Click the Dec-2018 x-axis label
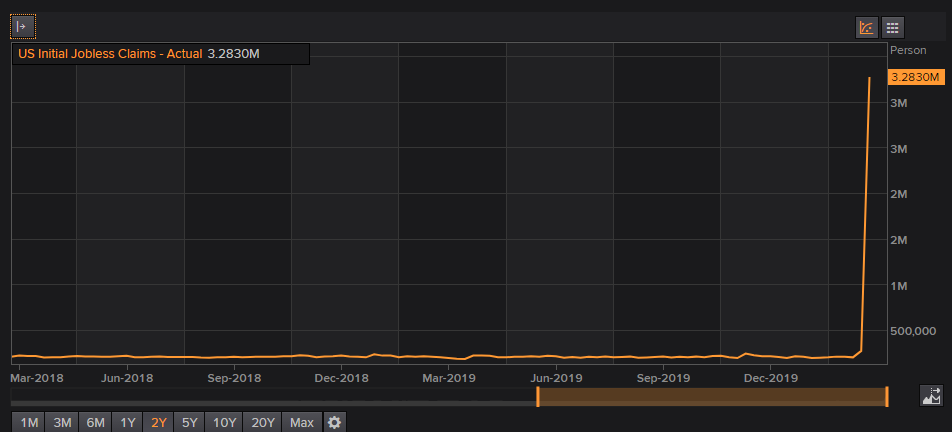 pos(342,378)
